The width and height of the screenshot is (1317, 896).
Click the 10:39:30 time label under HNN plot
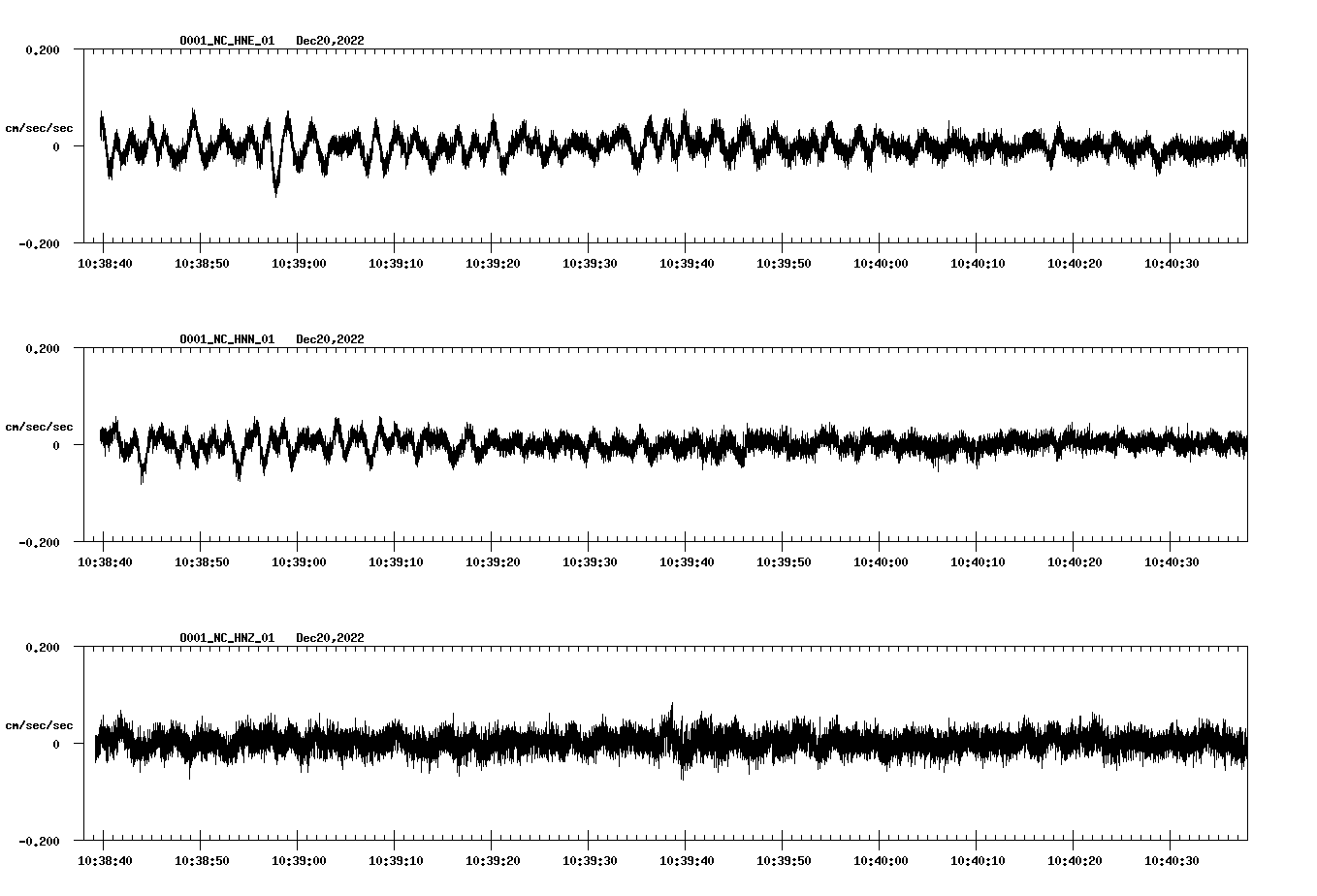(x=589, y=561)
